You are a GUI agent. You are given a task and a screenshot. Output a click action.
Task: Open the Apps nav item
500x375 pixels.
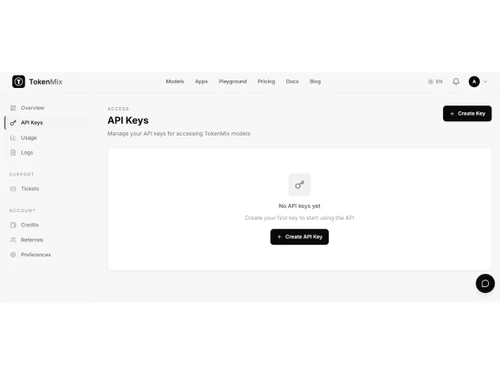[x=201, y=81]
